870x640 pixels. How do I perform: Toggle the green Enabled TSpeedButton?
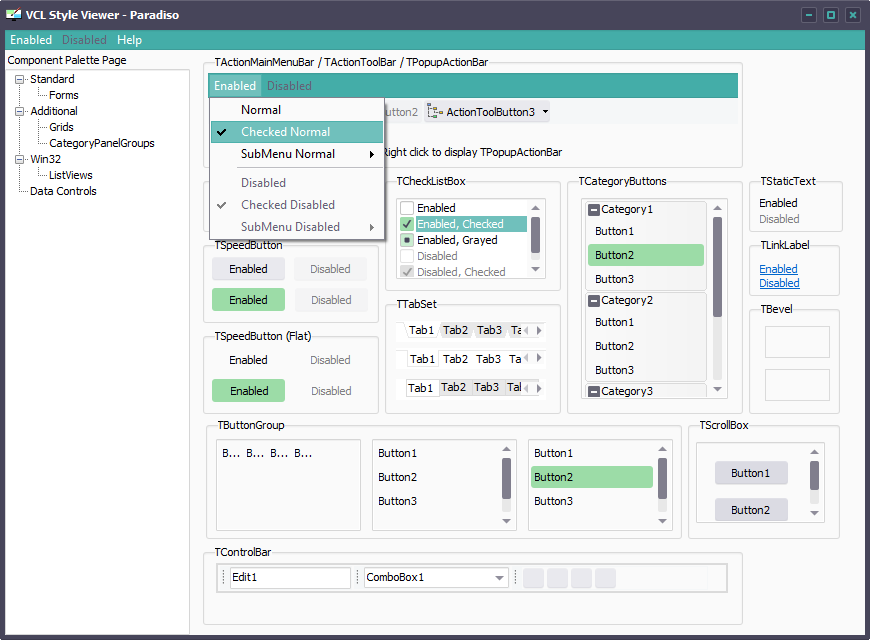[249, 300]
